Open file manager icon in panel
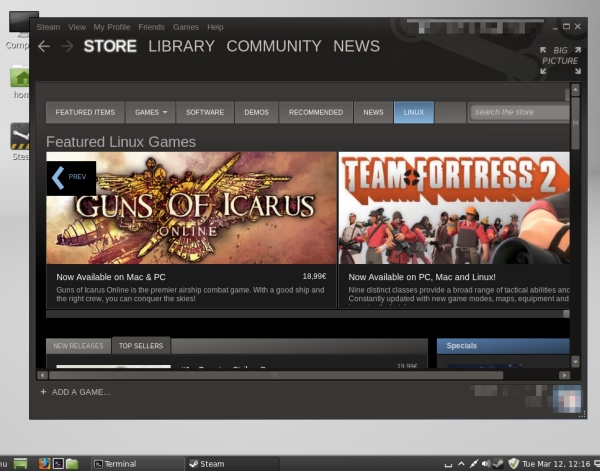600x471 pixels. (x=72, y=463)
